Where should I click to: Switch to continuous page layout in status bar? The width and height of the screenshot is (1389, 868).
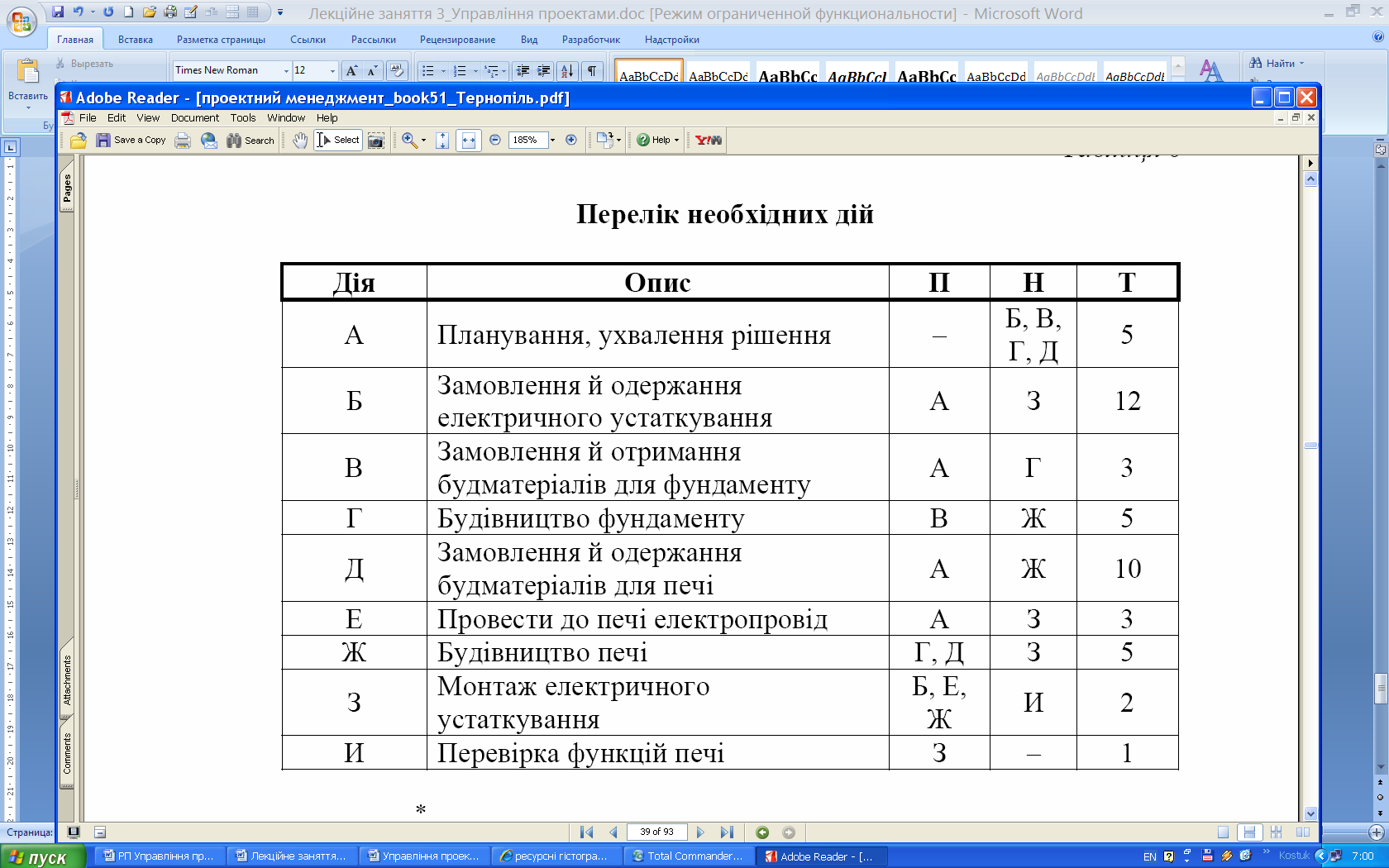tap(1249, 832)
